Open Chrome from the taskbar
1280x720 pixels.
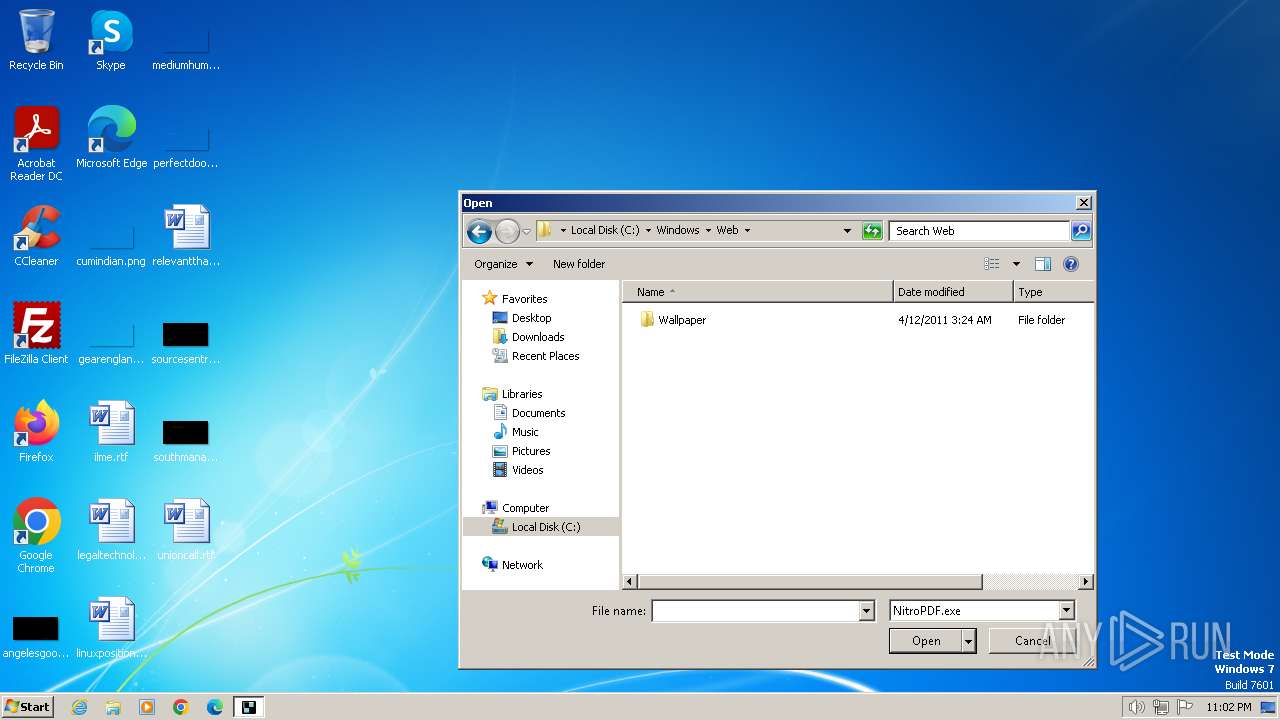tap(181, 707)
